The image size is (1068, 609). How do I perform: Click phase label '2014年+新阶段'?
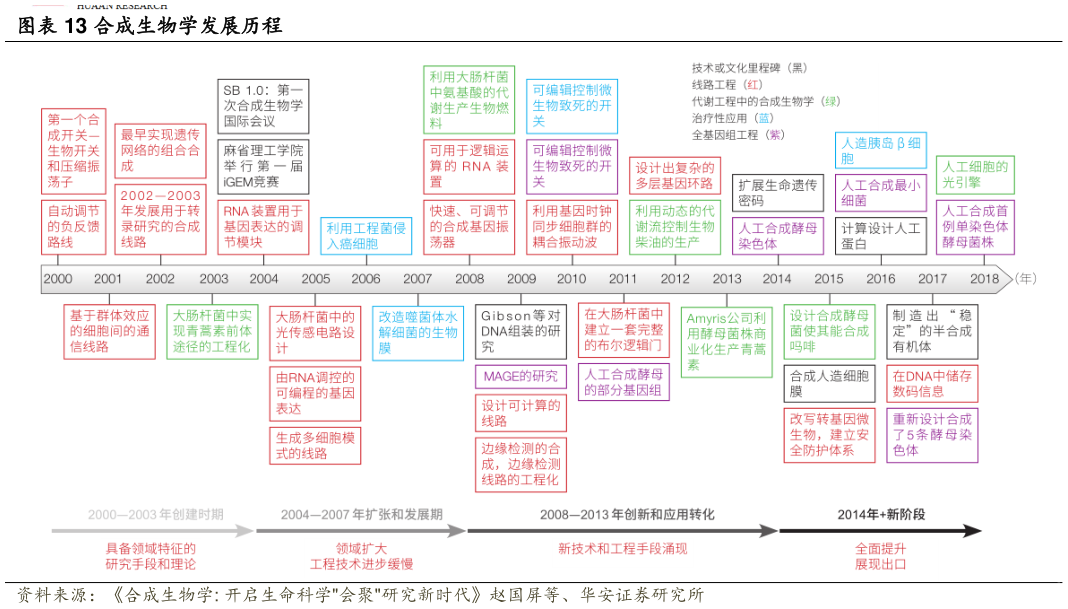point(881,514)
